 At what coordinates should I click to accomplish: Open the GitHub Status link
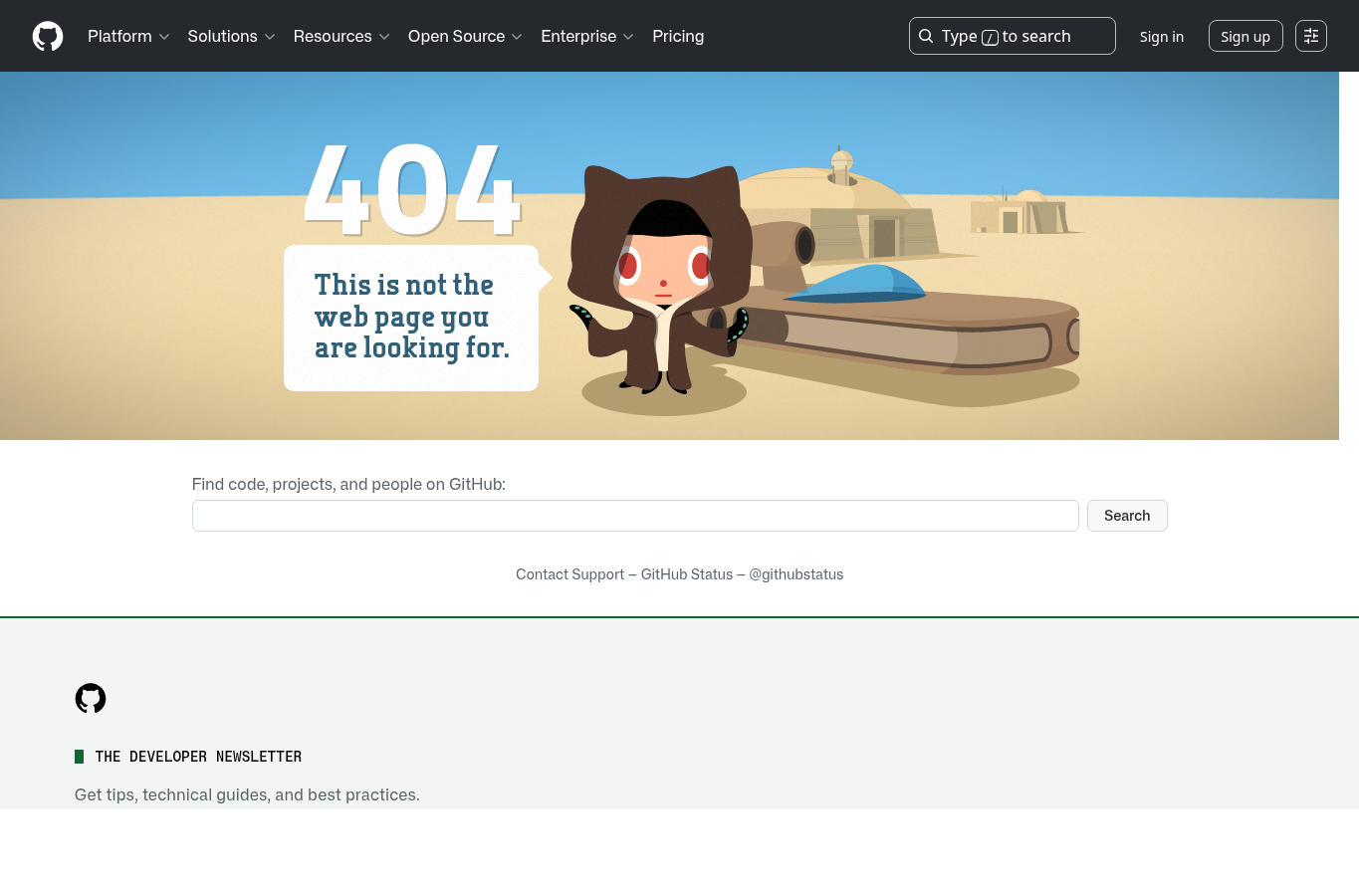point(687,574)
